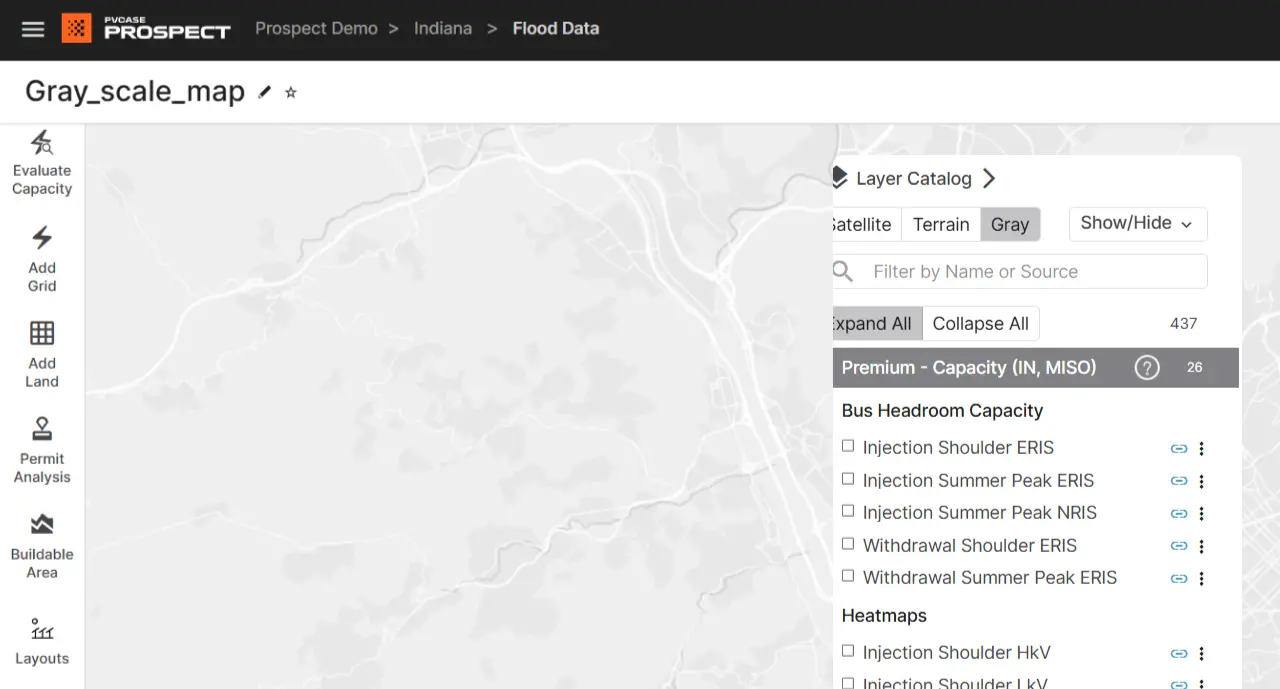1280x689 pixels.
Task: Enable the Injection Shoulder ERIS layer
Action: pyautogui.click(x=848, y=446)
